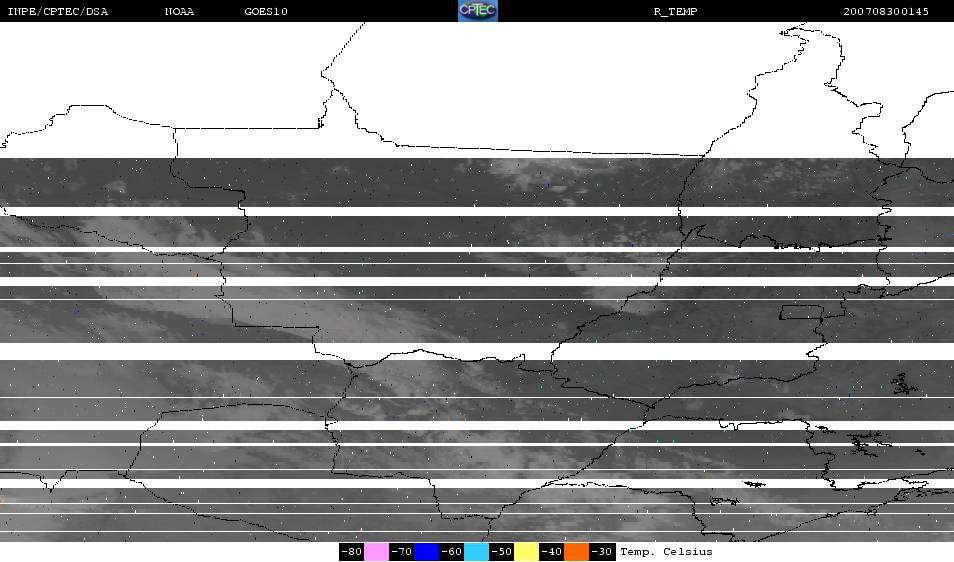The image size is (954, 562).
Task: Pick the dark blue legend swatch
Action: pos(427,552)
